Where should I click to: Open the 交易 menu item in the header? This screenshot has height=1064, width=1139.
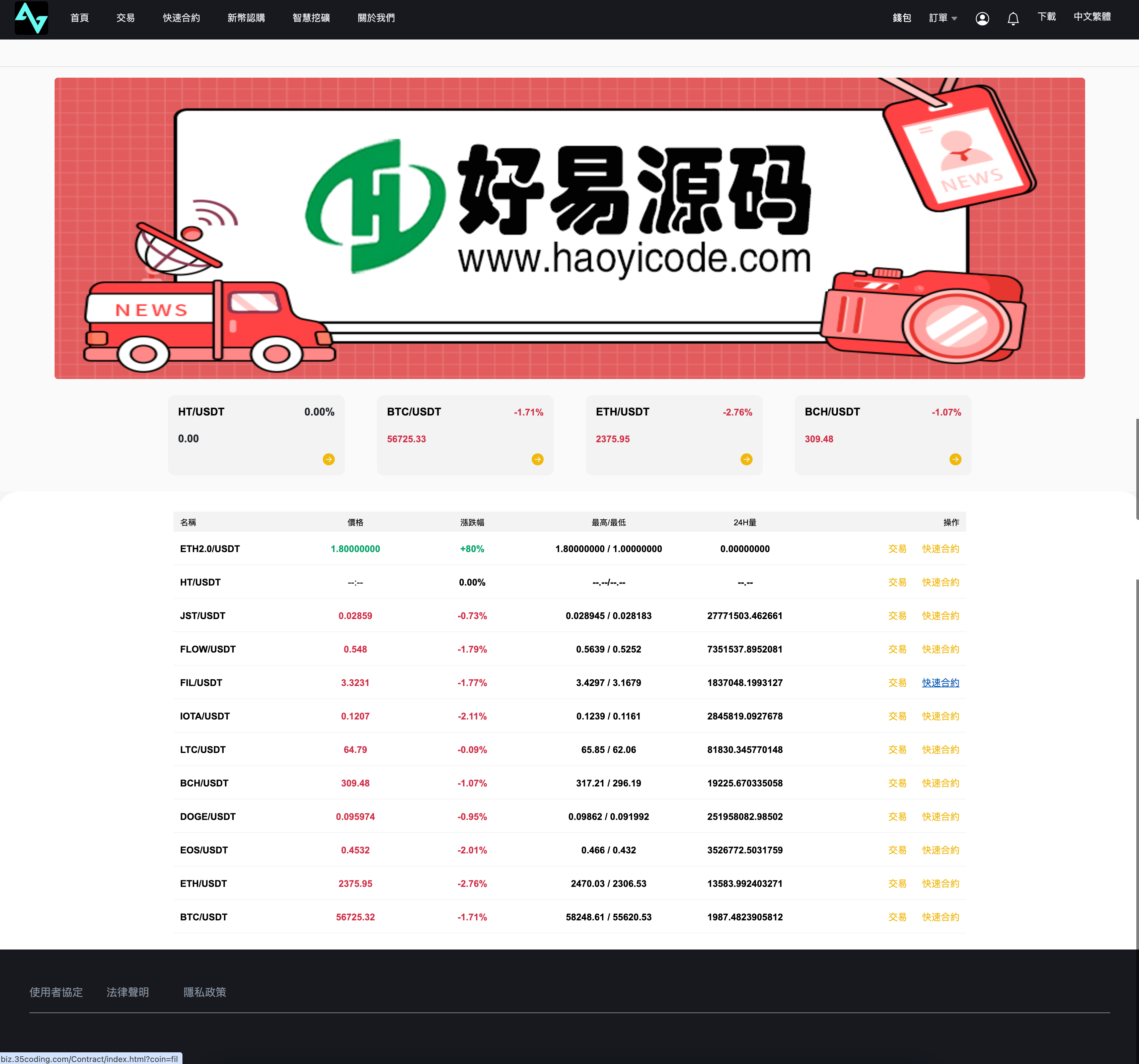126,18
